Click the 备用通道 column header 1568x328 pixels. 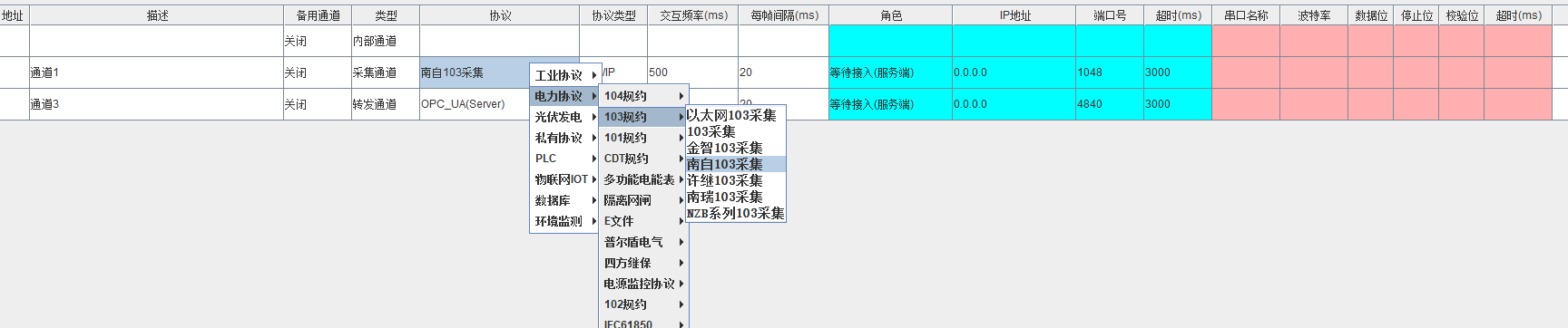318,15
